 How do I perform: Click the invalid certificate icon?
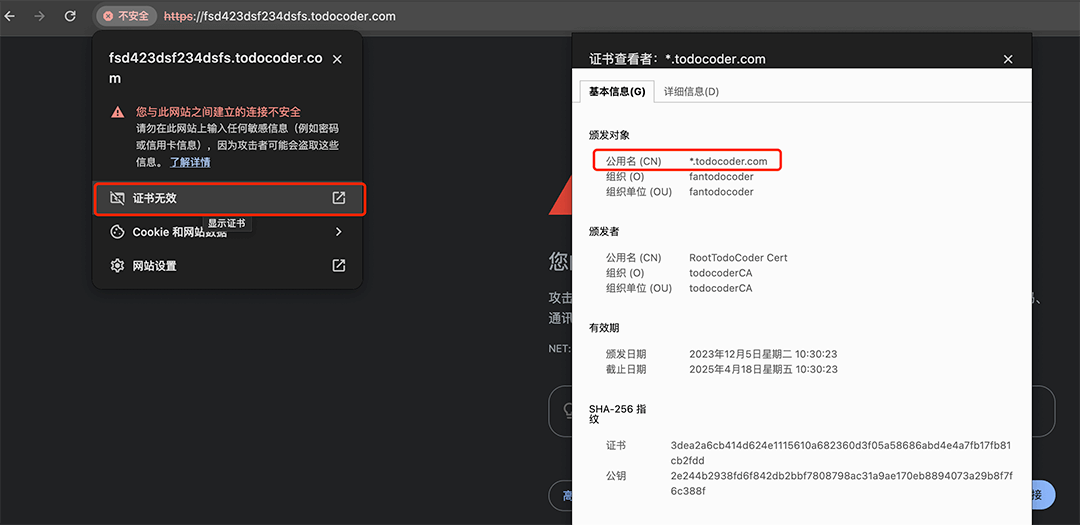pyautogui.click(x=118, y=198)
